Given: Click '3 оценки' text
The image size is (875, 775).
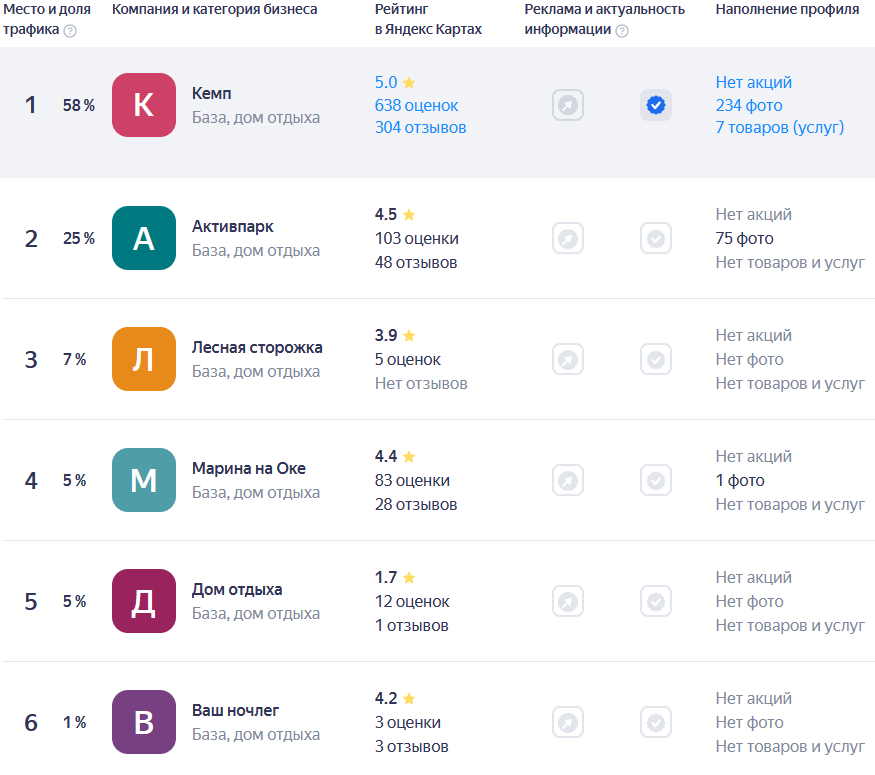Looking at the screenshot, I should pos(407,723).
